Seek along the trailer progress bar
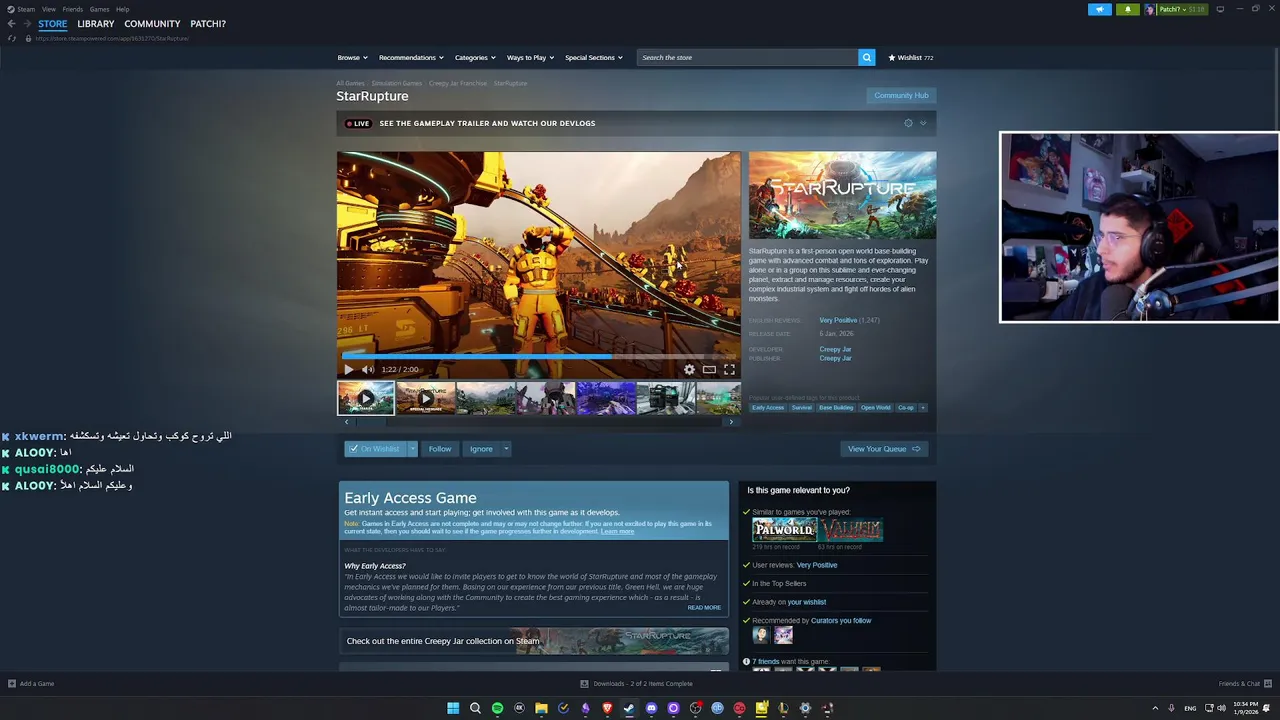Screen dimensions: 1280x720 (538, 356)
